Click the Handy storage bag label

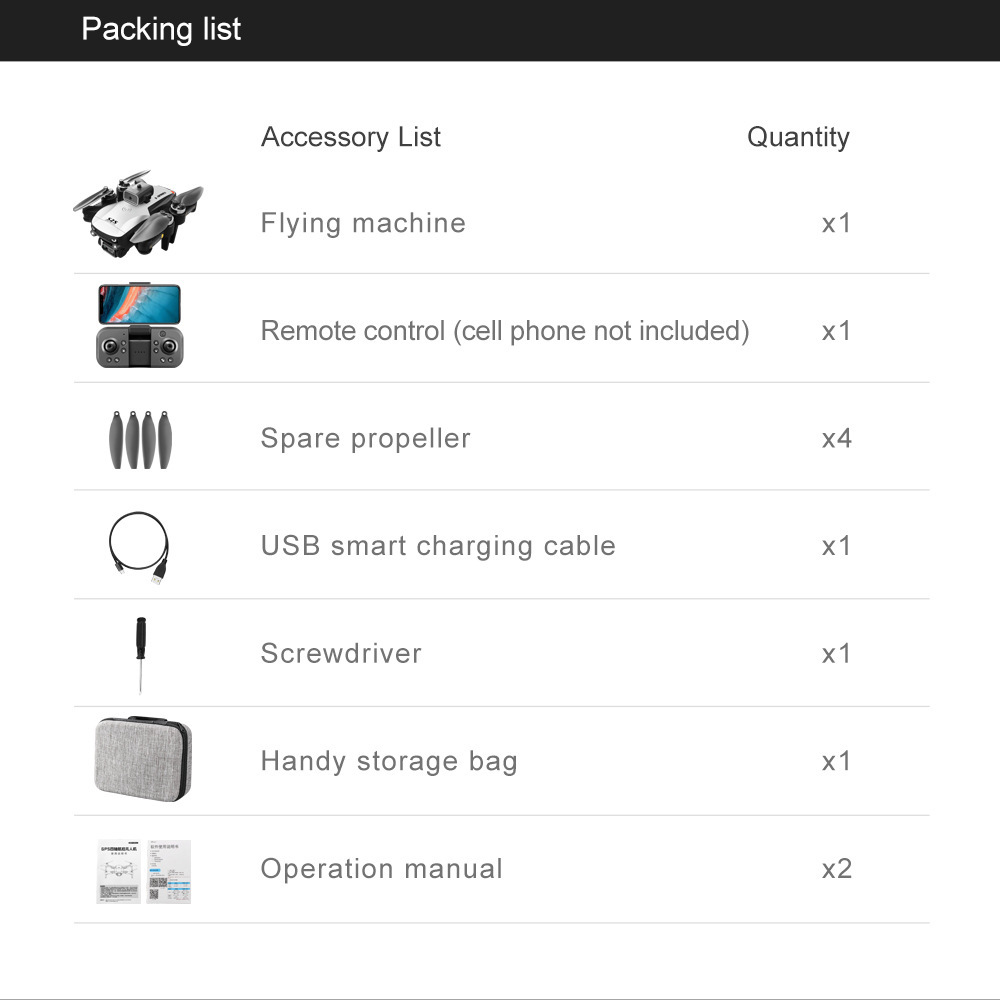(389, 761)
